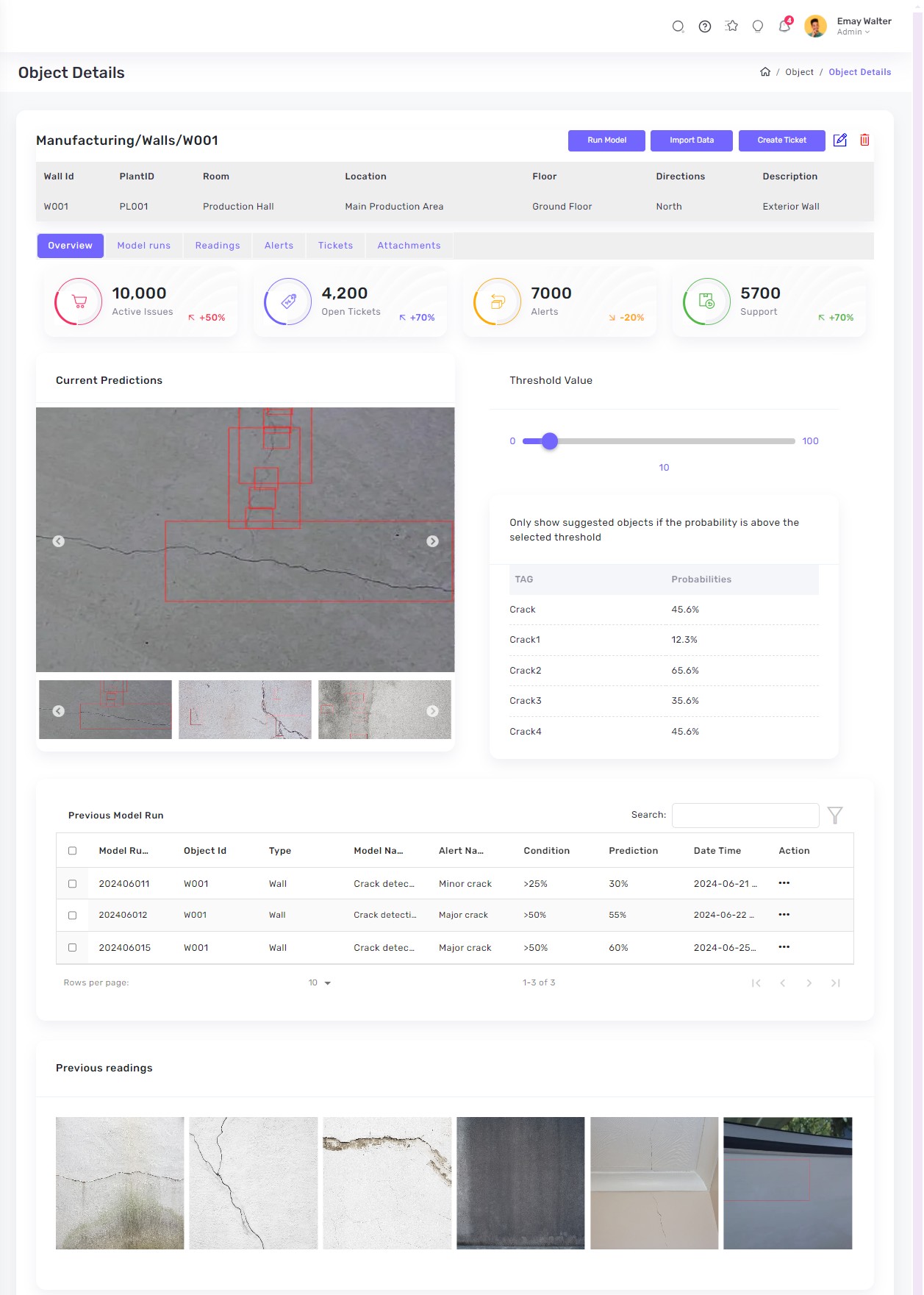Switch to the Model runs tab
The height and width of the screenshot is (1295, 924).
click(x=143, y=246)
